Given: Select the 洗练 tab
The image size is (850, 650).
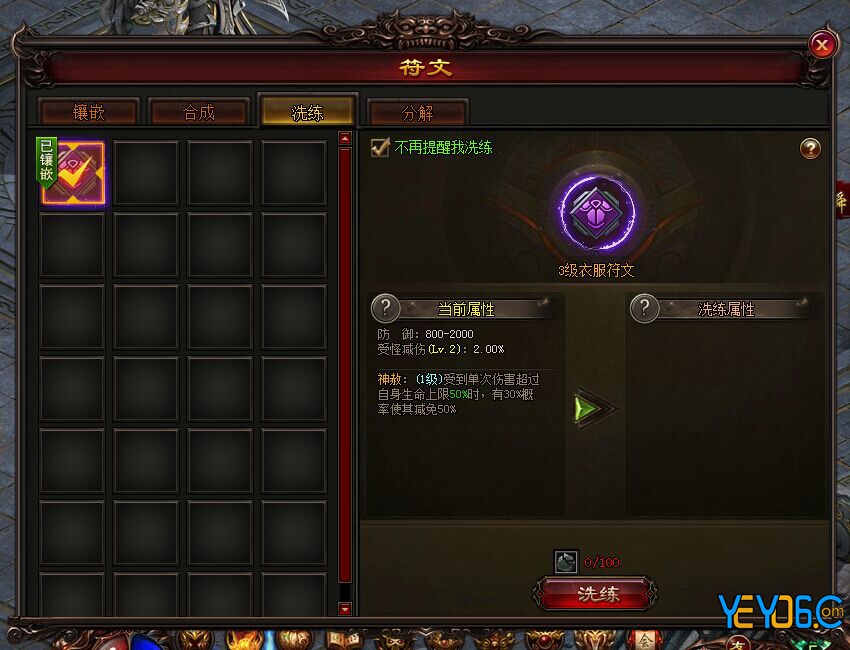Looking at the screenshot, I should point(307,112).
